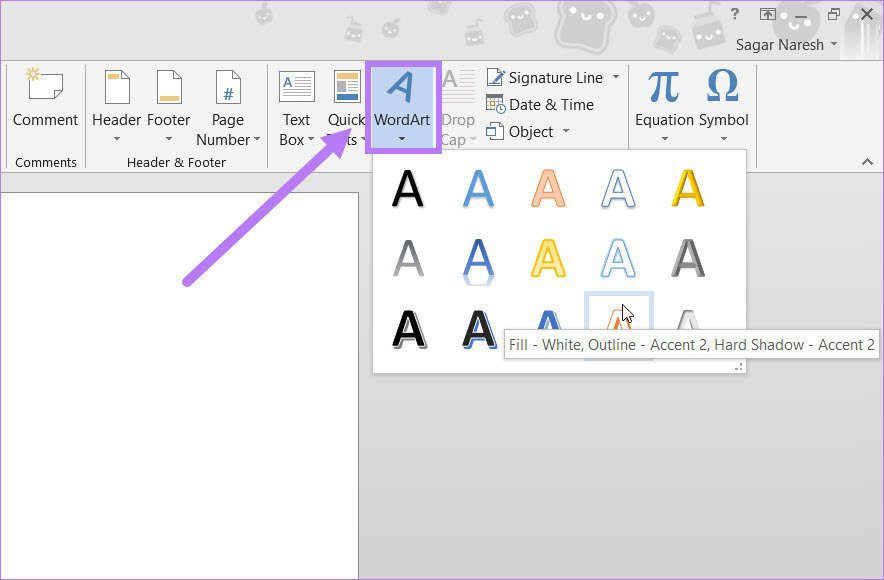Choose the gray gradient WordArt style
The width and height of the screenshot is (884, 580).
[x=408, y=259]
